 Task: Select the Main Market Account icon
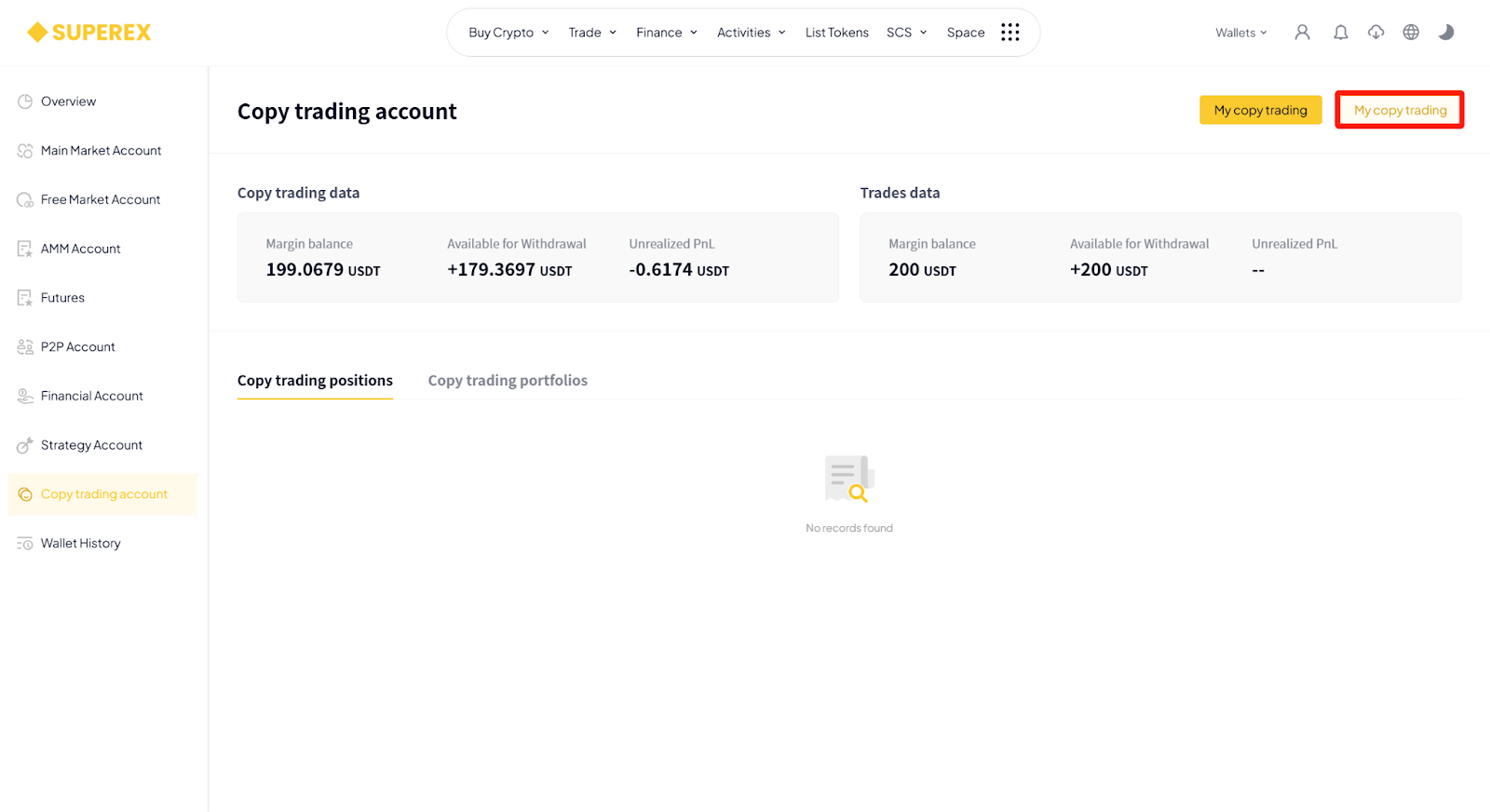(25, 151)
